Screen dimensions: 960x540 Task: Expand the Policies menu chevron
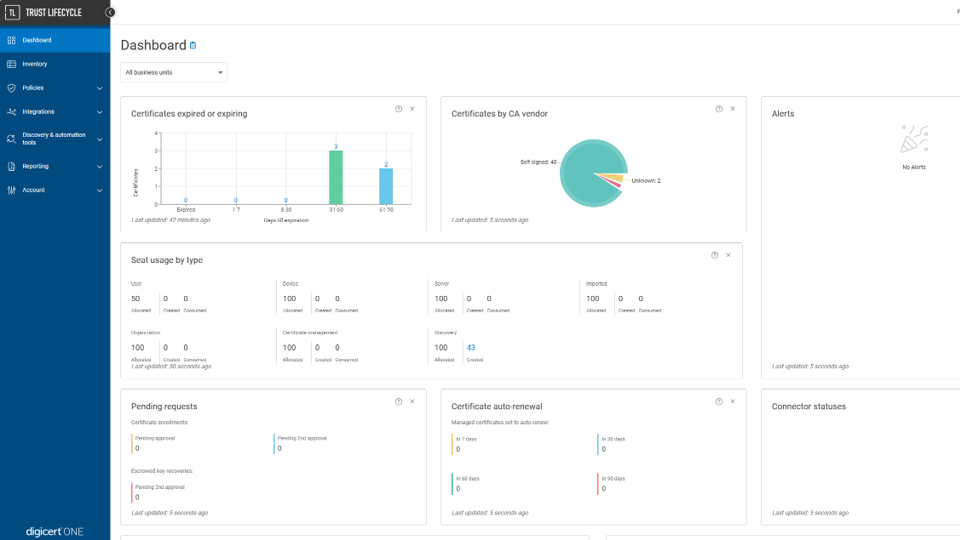point(100,88)
